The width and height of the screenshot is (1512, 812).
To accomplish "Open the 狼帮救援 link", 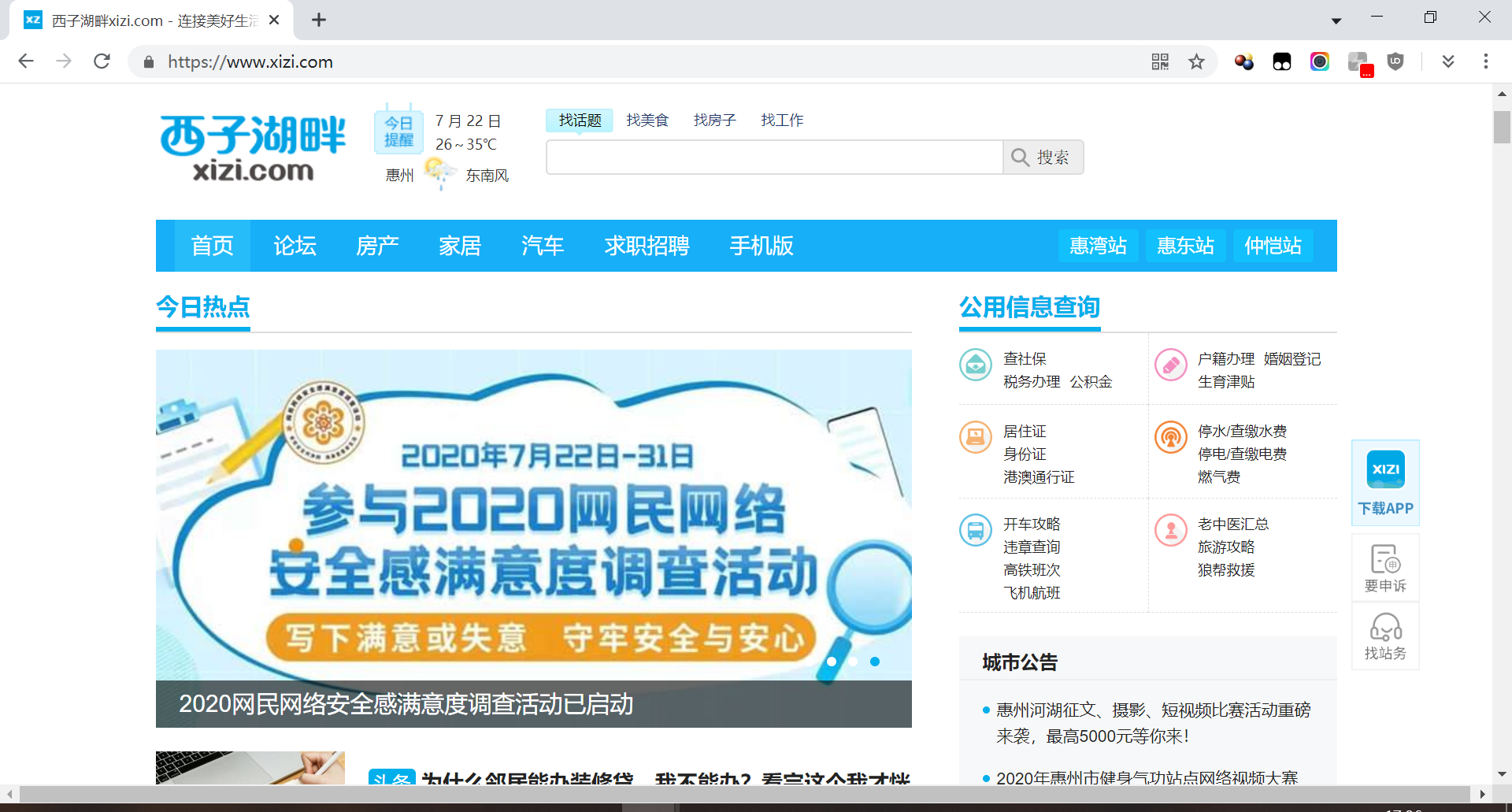I will pos(1226,570).
